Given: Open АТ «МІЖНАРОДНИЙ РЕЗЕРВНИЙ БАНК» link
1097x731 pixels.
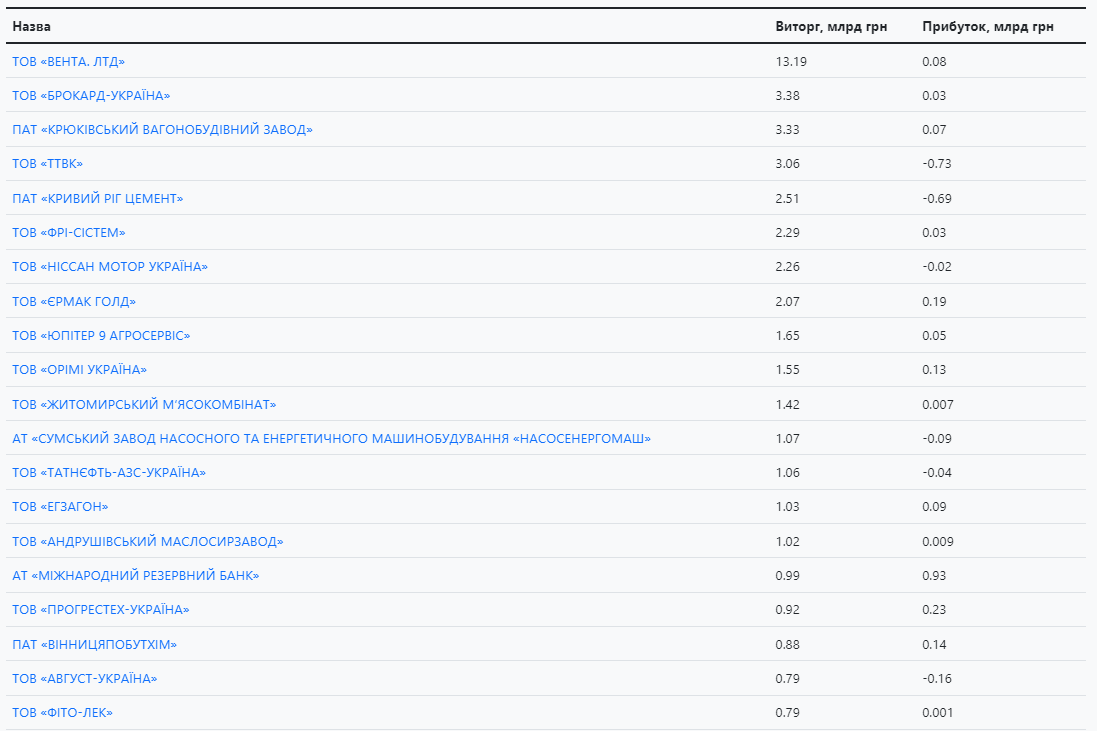Looking at the screenshot, I should pyautogui.click(x=136, y=576).
